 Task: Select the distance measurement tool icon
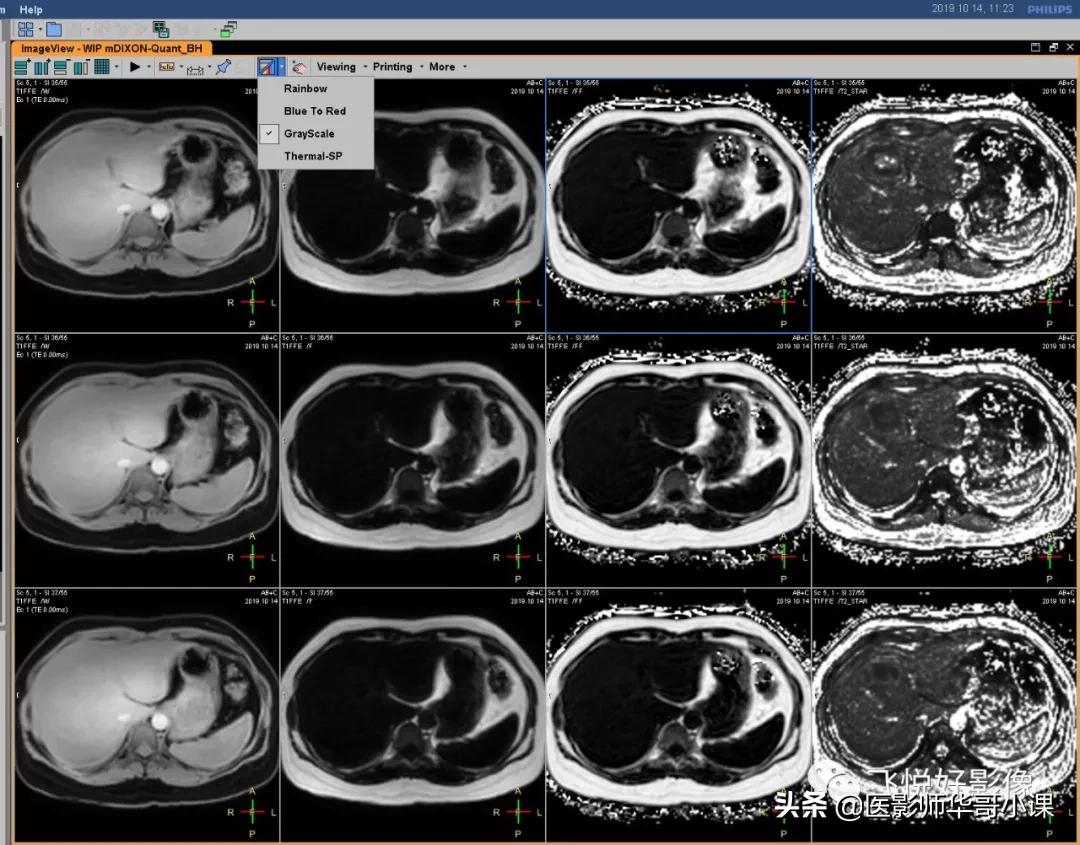point(195,67)
